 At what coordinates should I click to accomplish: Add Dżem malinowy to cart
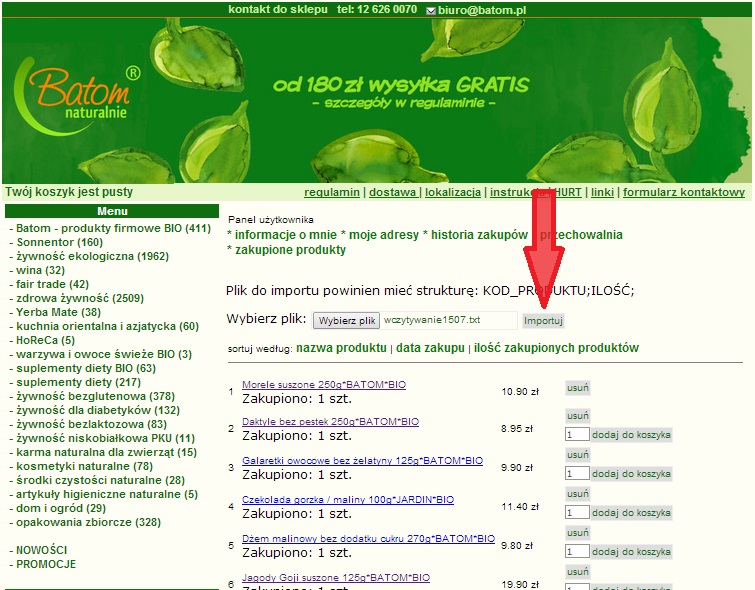point(631,552)
